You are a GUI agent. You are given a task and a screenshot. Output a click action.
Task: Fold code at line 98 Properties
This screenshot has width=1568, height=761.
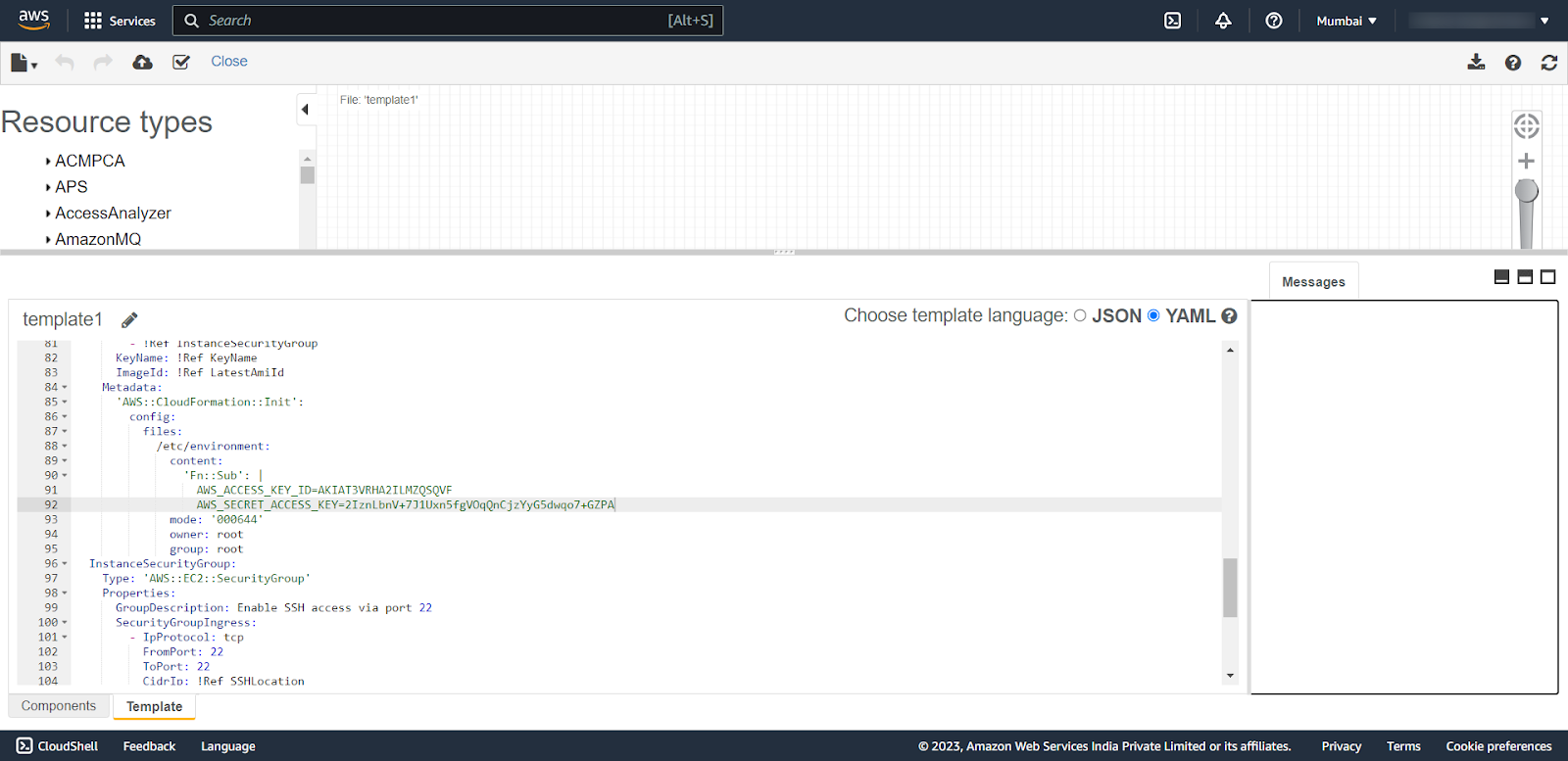point(65,593)
